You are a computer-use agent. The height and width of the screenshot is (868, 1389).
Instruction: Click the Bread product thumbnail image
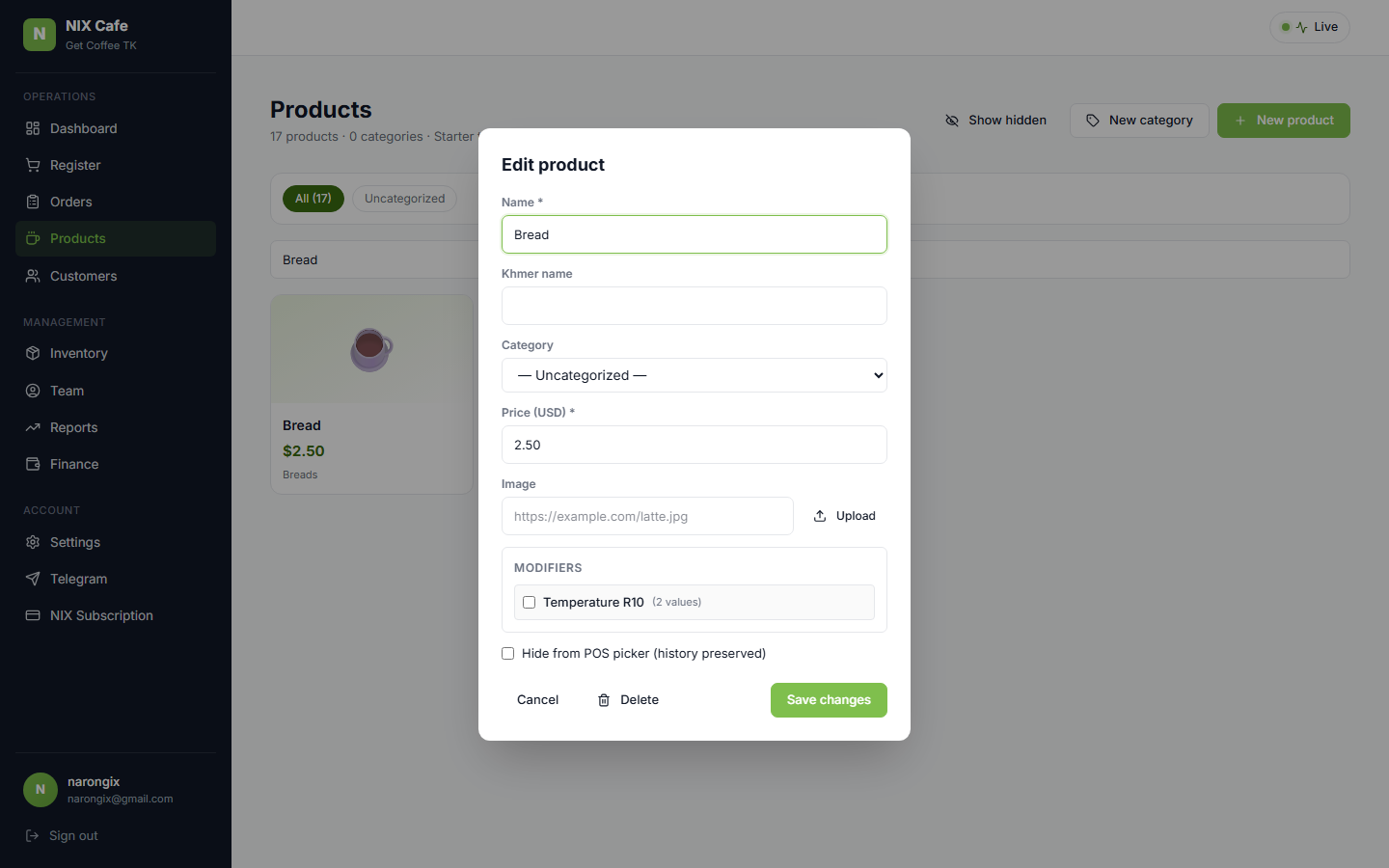[x=371, y=349]
